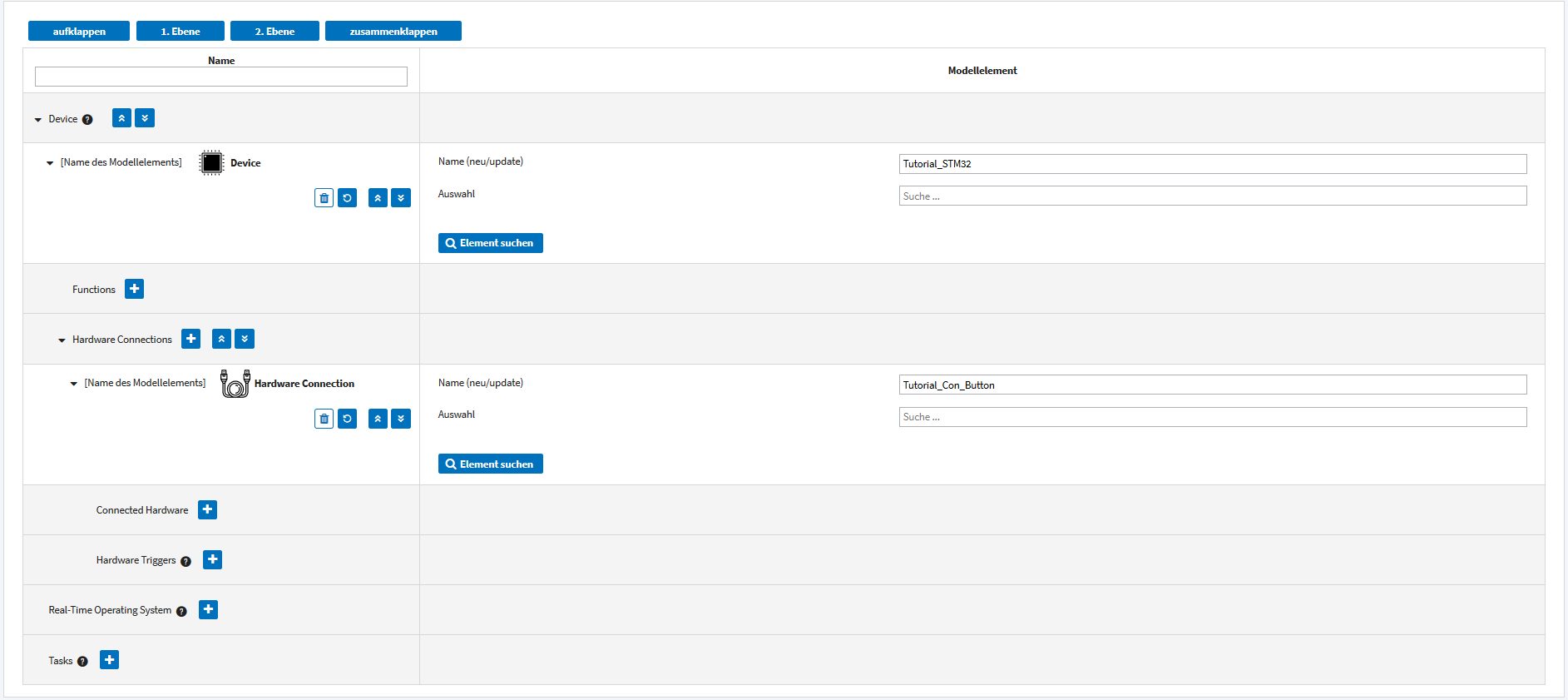Delete the Device model element via trash icon
1568x700 pixels.
[324, 198]
